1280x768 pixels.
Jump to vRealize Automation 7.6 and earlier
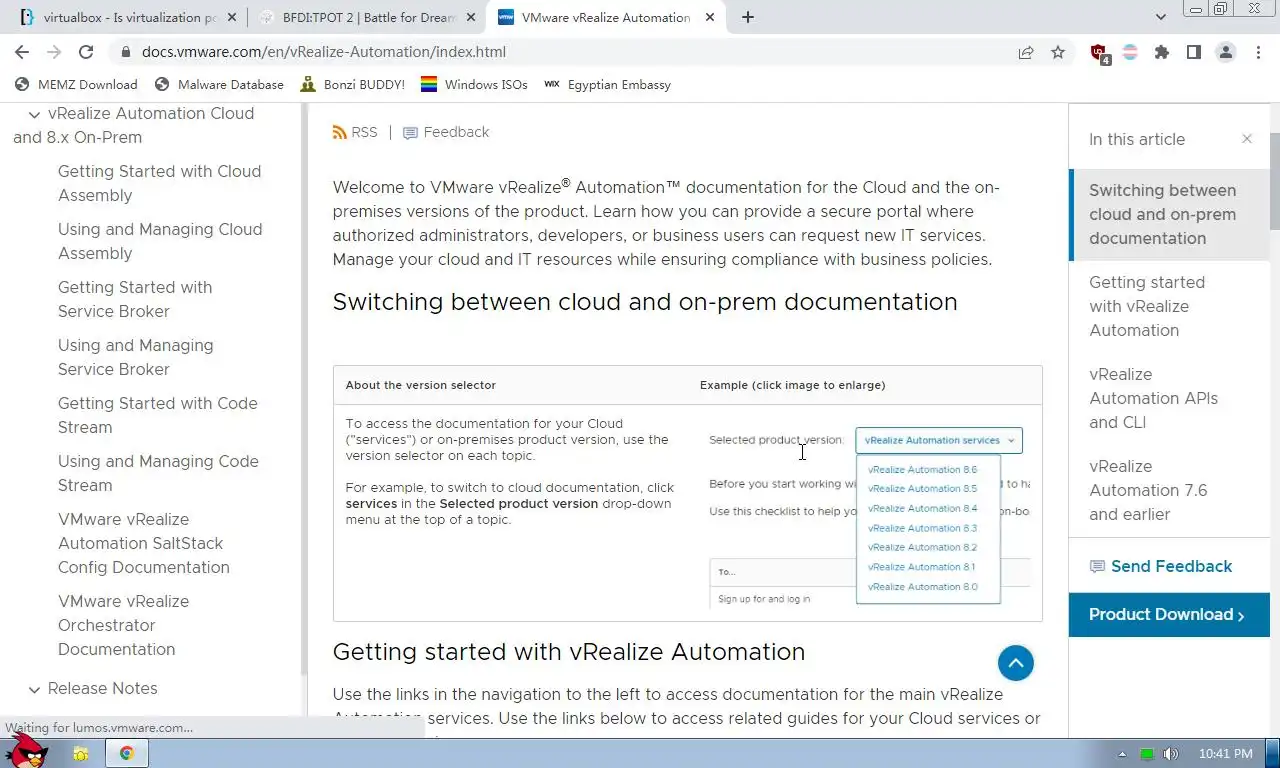pos(1148,490)
